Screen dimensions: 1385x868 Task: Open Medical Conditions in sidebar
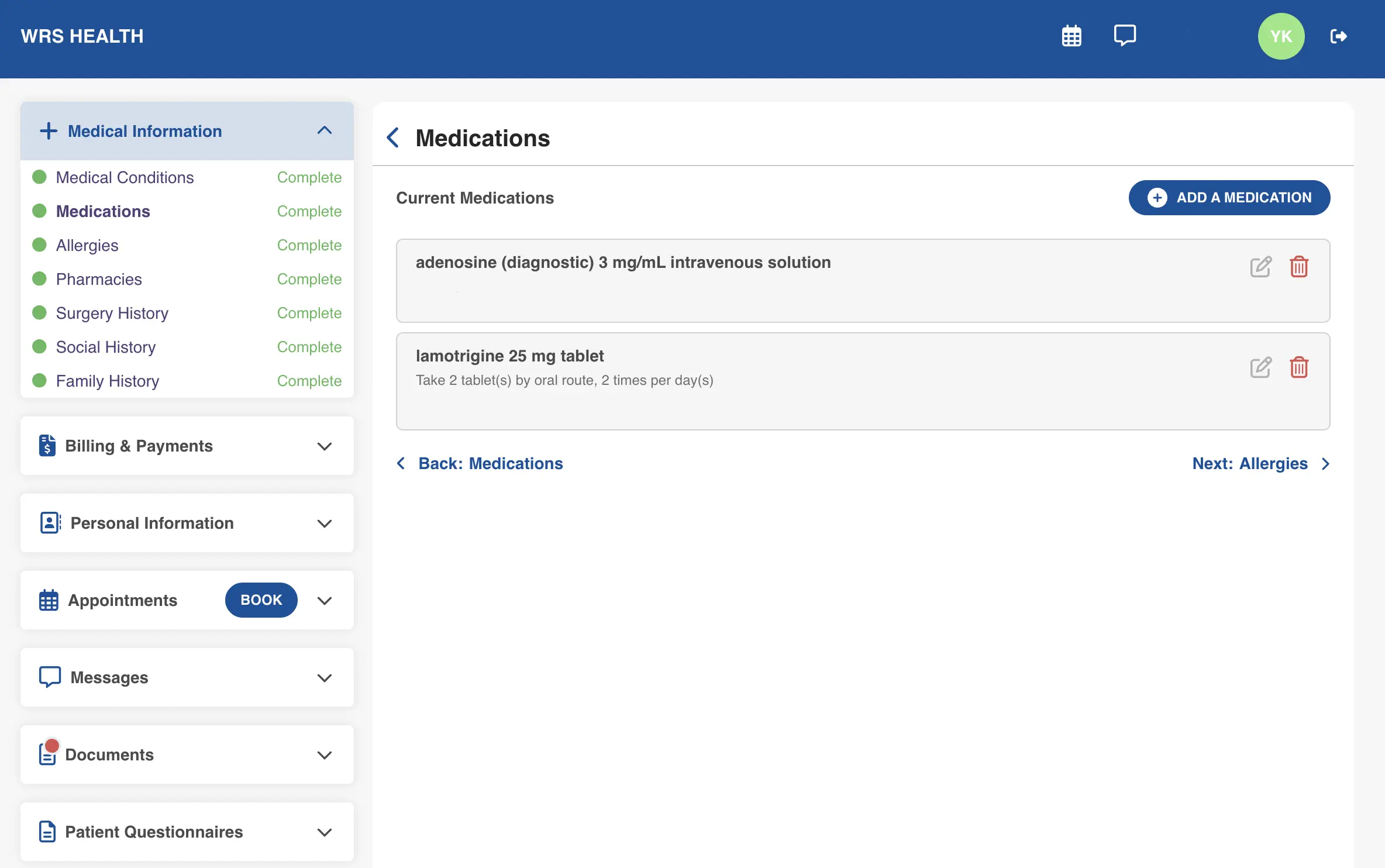(125, 177)
